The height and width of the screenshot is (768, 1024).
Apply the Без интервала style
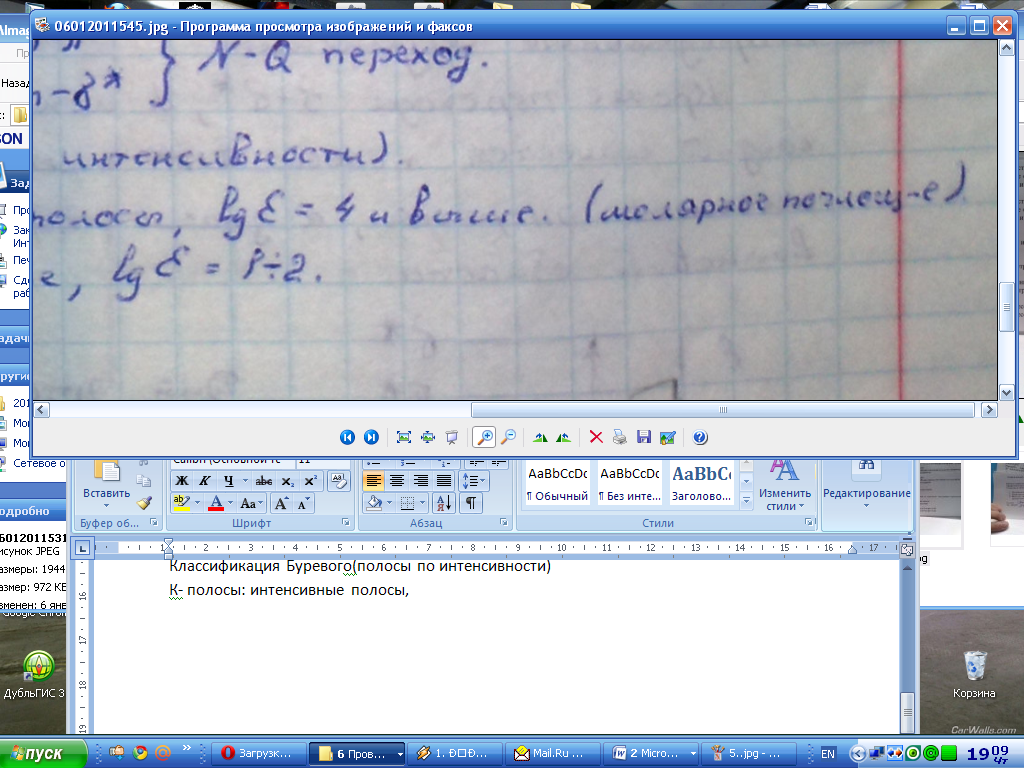630,483
